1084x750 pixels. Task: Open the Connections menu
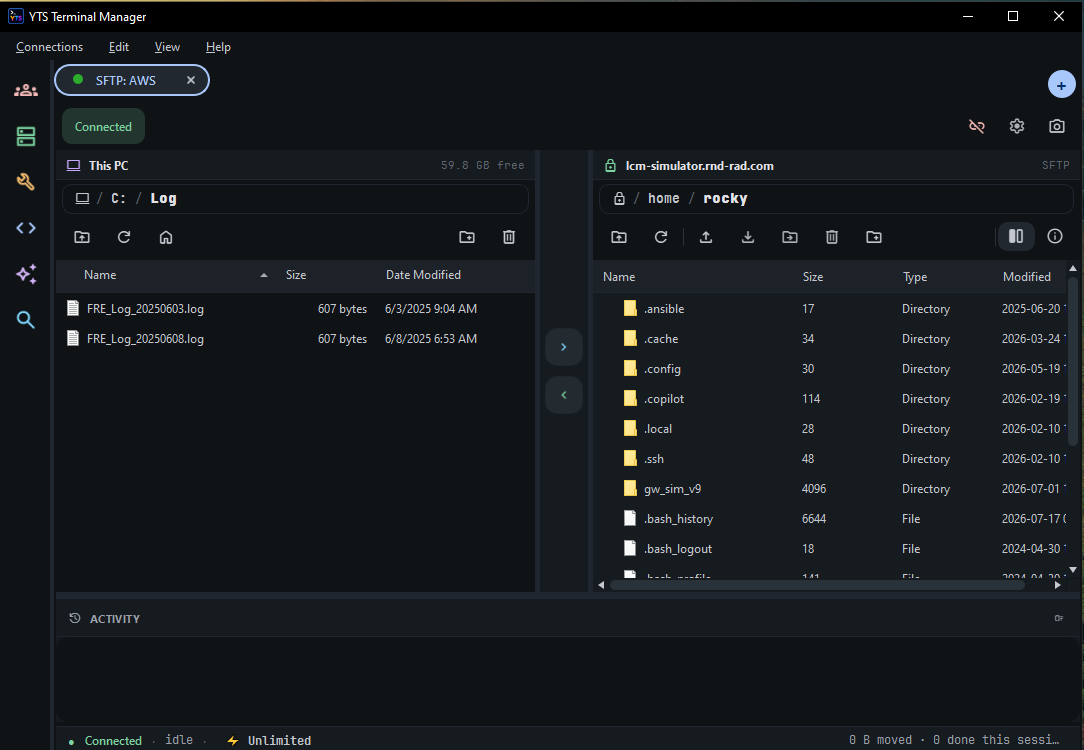pos(49,47)
